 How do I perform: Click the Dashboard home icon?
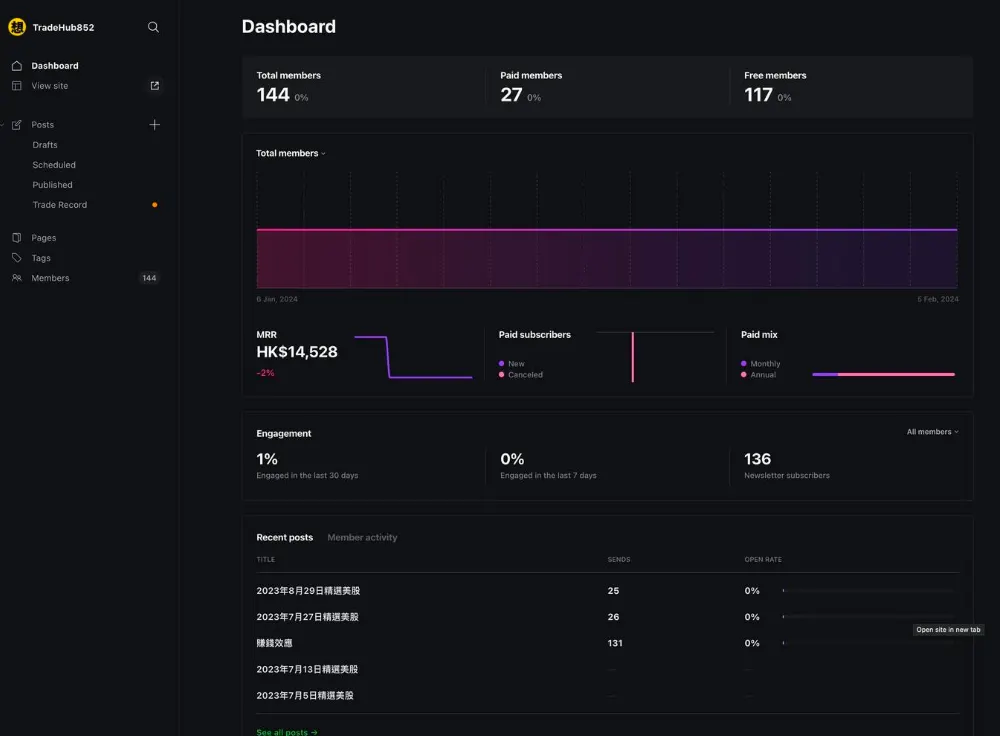pyautogui.click(x=17, y=66)
